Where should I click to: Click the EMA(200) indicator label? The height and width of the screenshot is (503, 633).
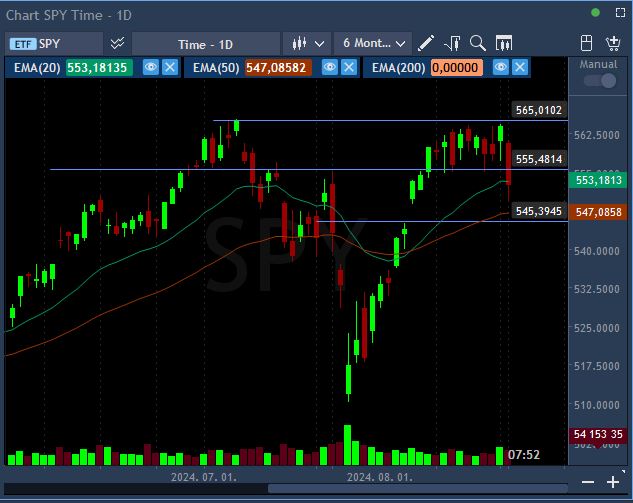point(398,67)
